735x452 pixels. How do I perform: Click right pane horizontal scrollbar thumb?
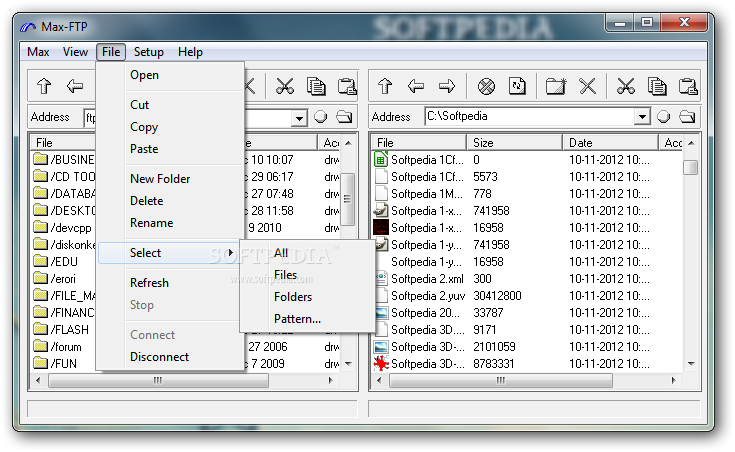pos(501,380)
